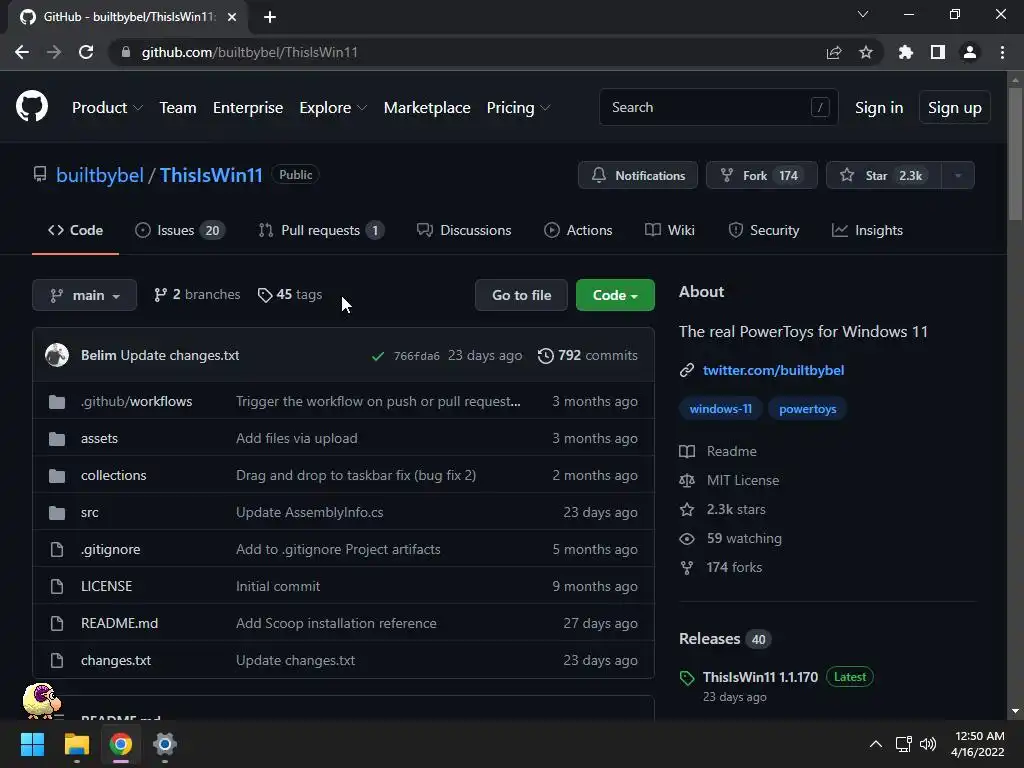Viewport: 1024px width, 768px height.
Task: Open the .gitignore file
Action: [110, 549]
